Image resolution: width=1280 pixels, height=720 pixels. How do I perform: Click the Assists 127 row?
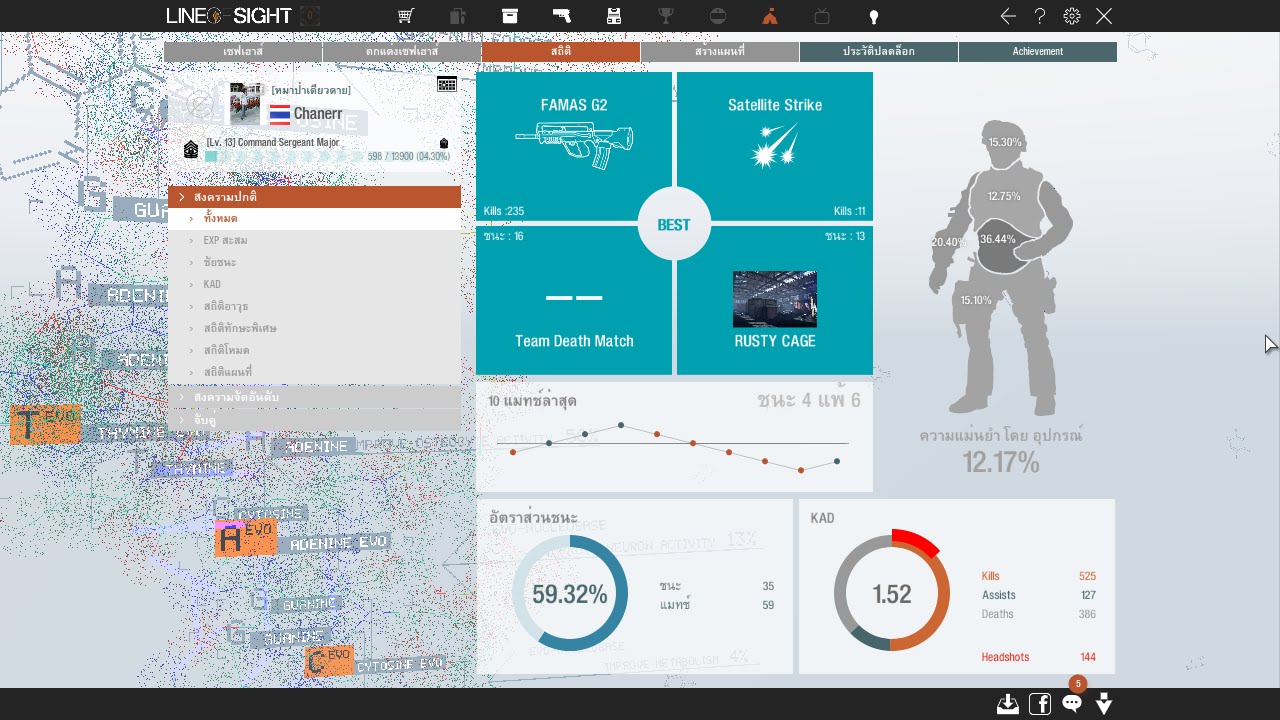point(1039,595)
